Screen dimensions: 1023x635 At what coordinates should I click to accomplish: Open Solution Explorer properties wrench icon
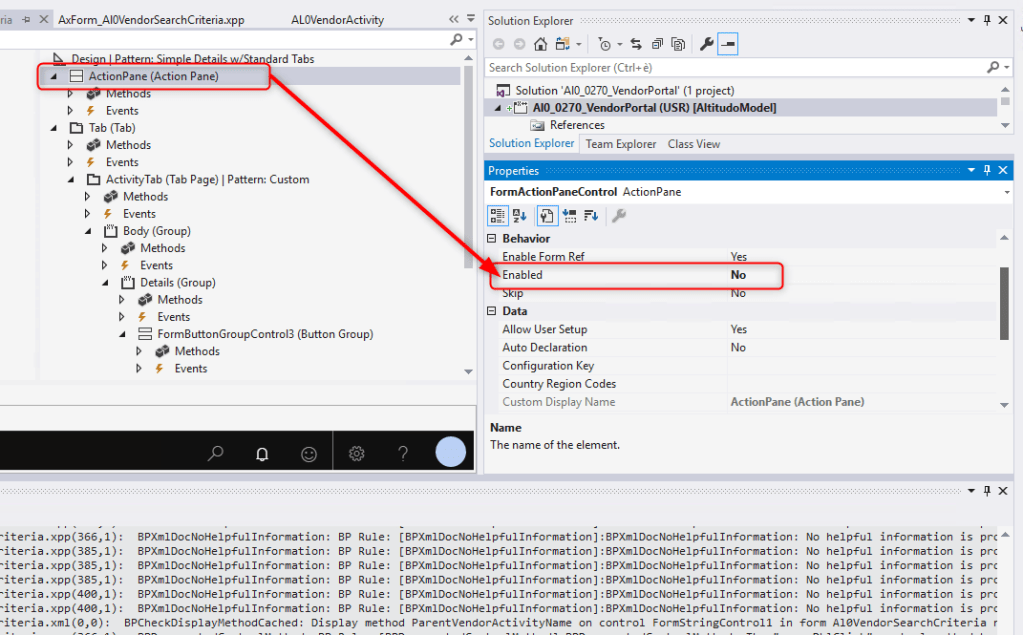(706, 44)
